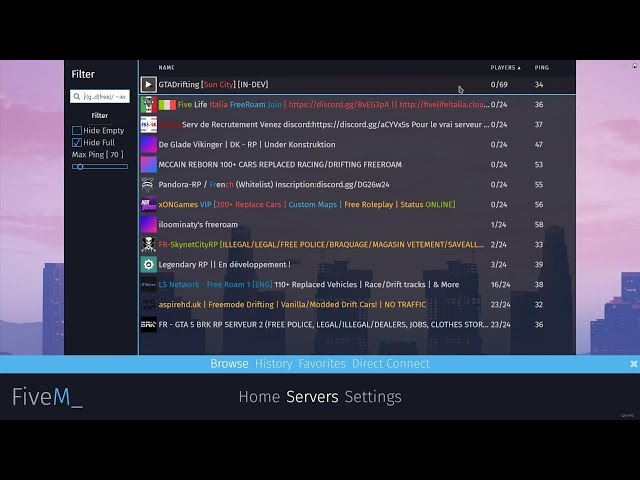Click the xONGames VIP server icon
640x480 pixels.
149,204
